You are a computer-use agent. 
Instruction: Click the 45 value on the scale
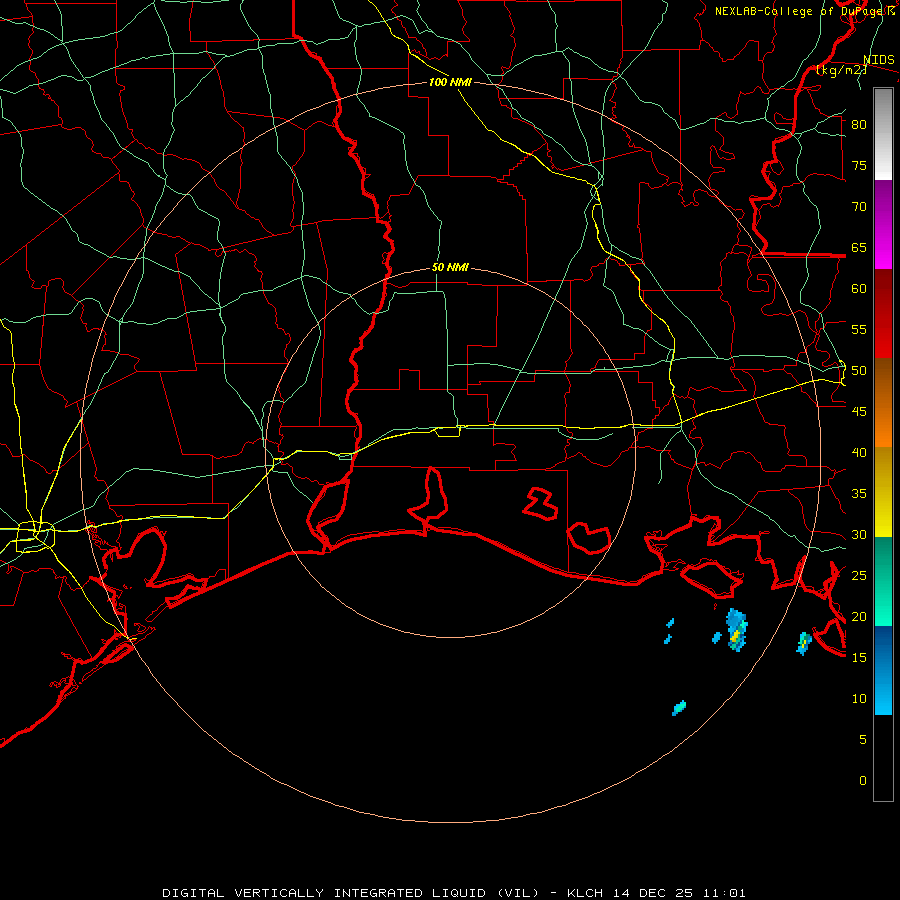(859, 412)
